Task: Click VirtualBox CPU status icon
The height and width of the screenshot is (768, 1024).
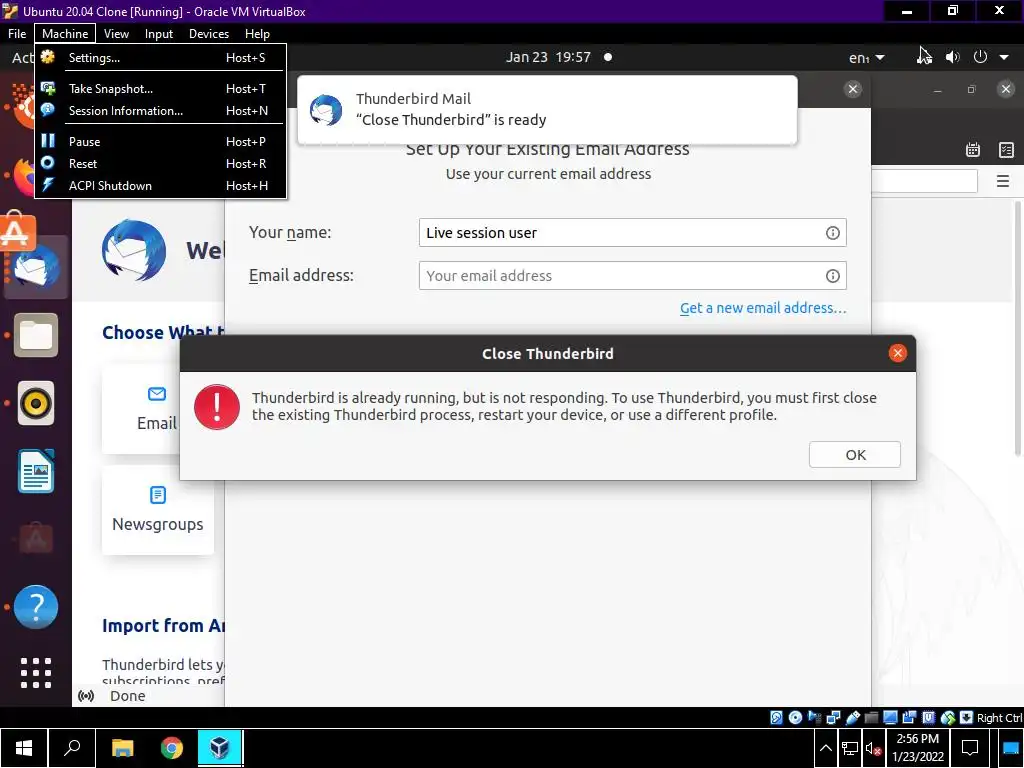Action: [928, 718]
